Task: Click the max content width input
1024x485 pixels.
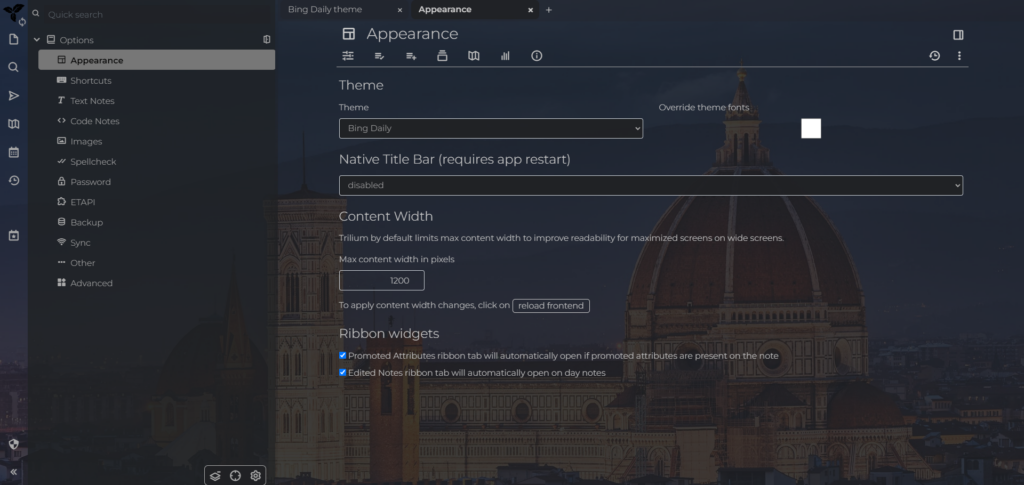Action: [381, 281]
